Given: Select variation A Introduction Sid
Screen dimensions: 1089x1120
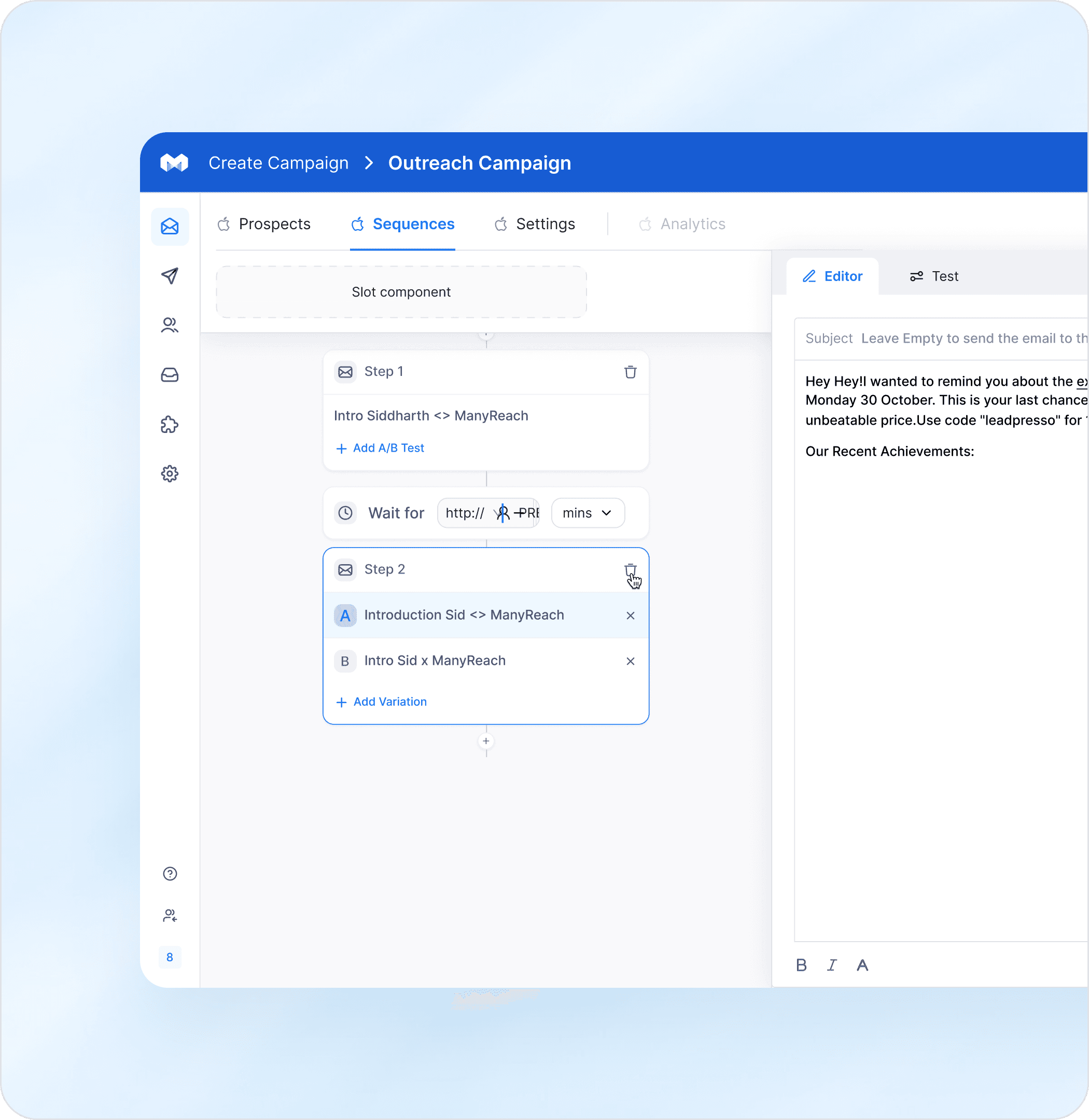Looking at the screenshot, I should point(463,615).
